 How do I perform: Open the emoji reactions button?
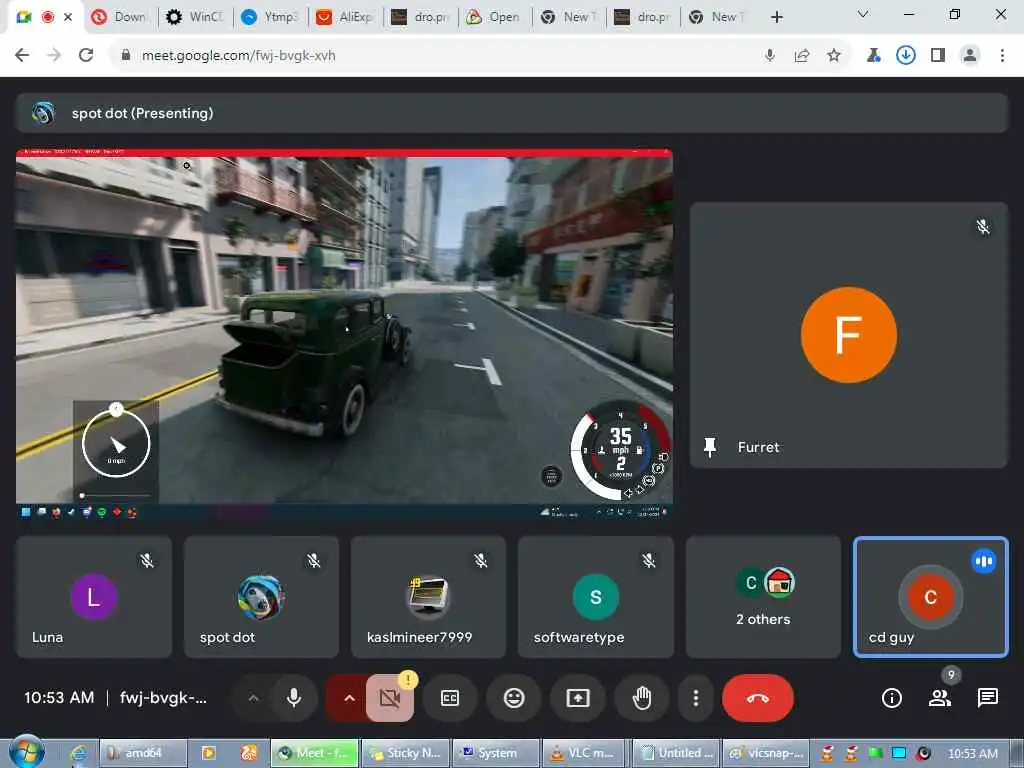coord(514,698)
